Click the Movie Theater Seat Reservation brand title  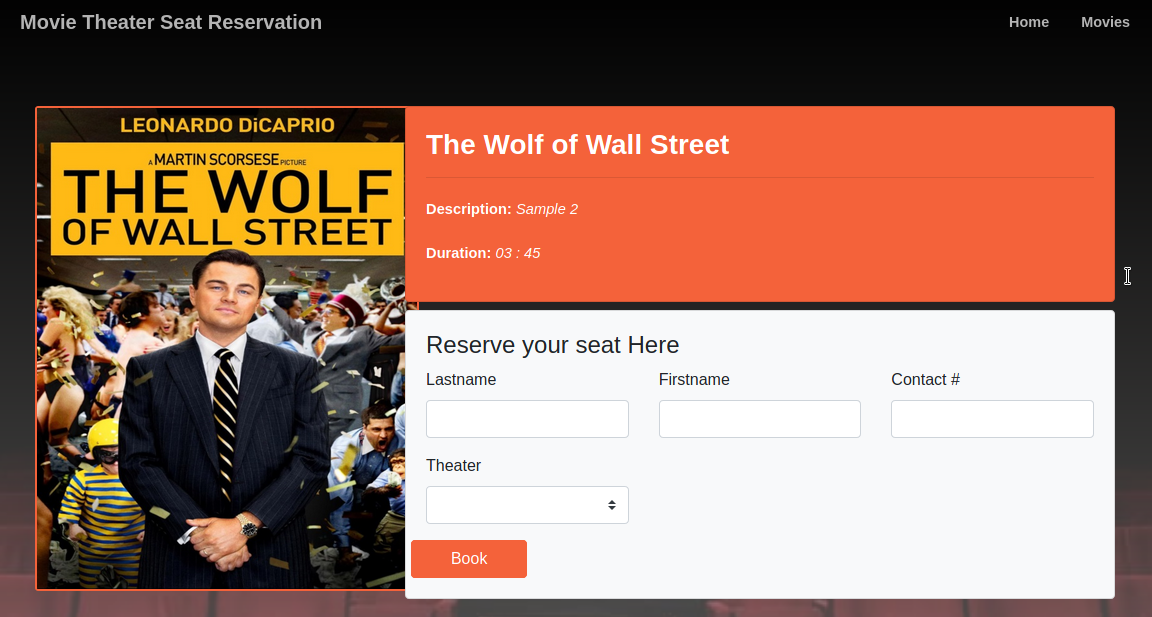(x=171, y=22)
